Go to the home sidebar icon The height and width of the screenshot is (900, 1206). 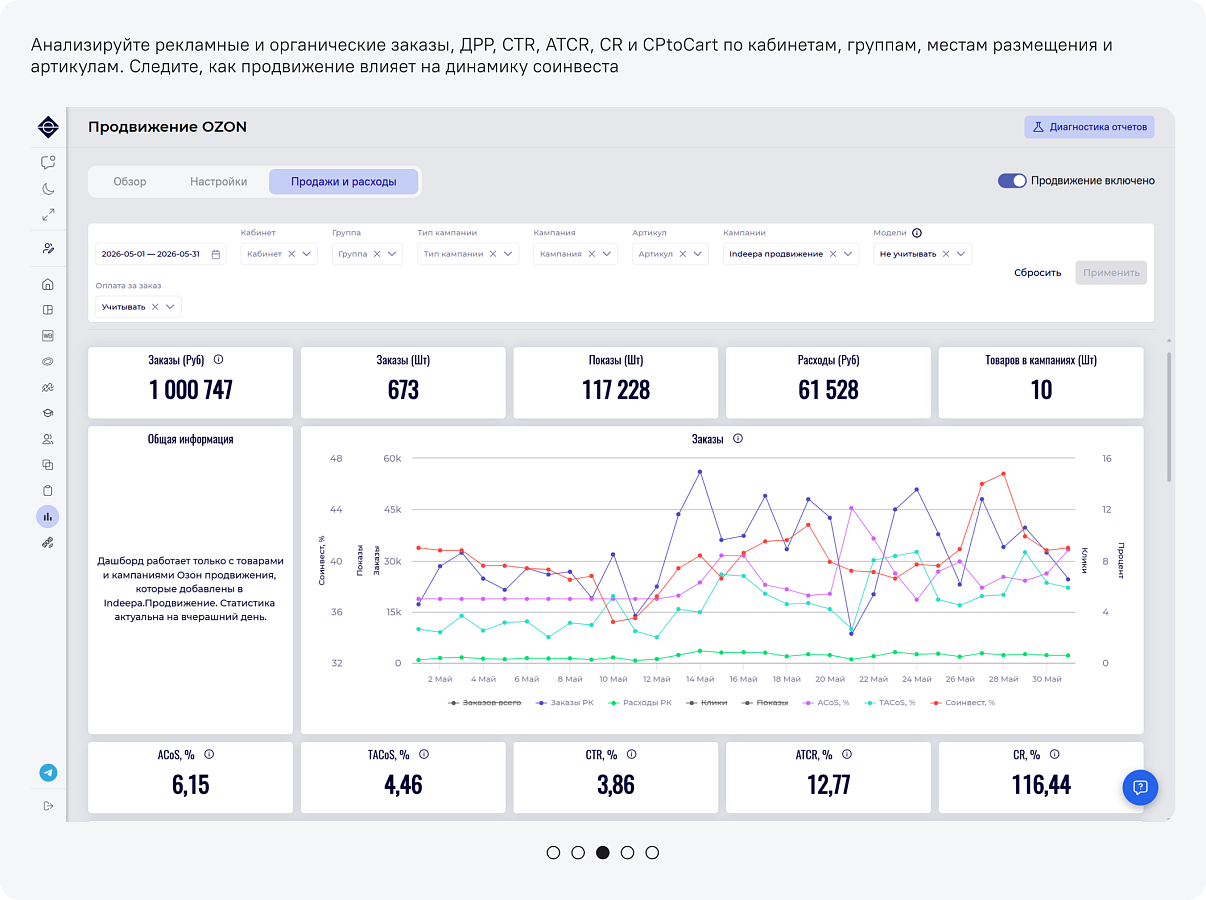(48, 284)
